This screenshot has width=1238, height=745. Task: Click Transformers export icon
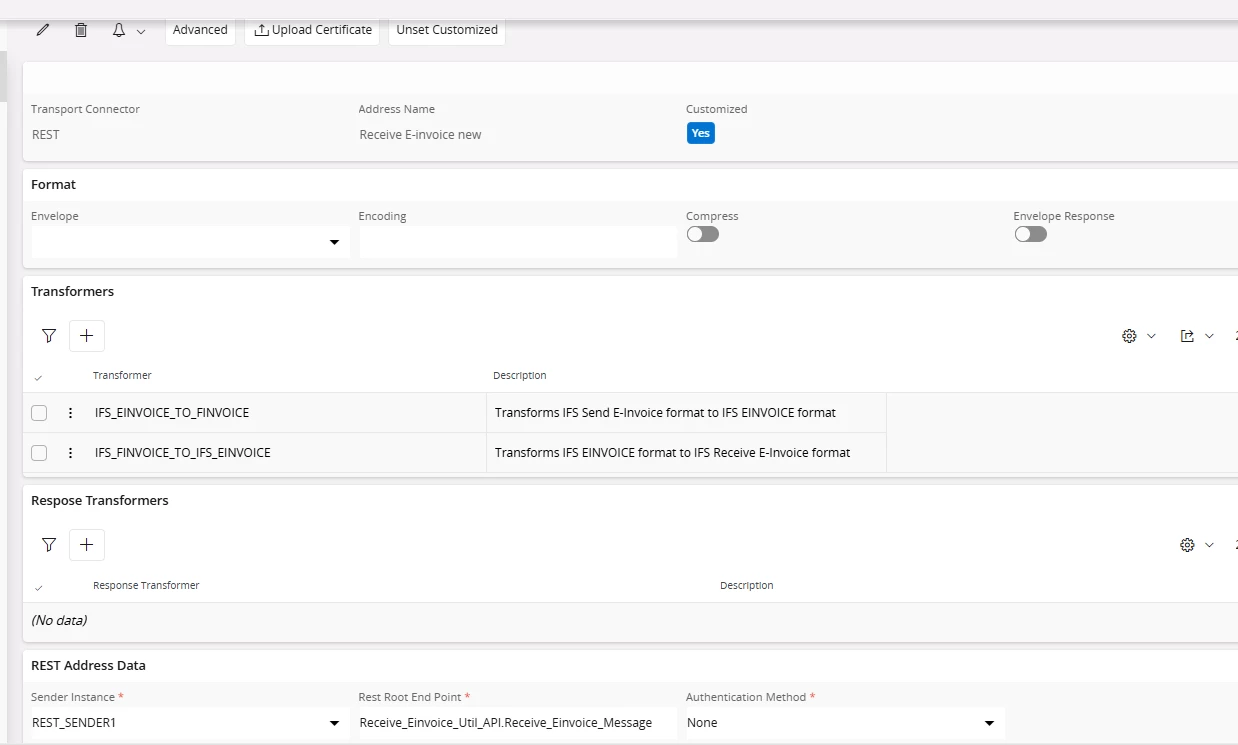1187,336
